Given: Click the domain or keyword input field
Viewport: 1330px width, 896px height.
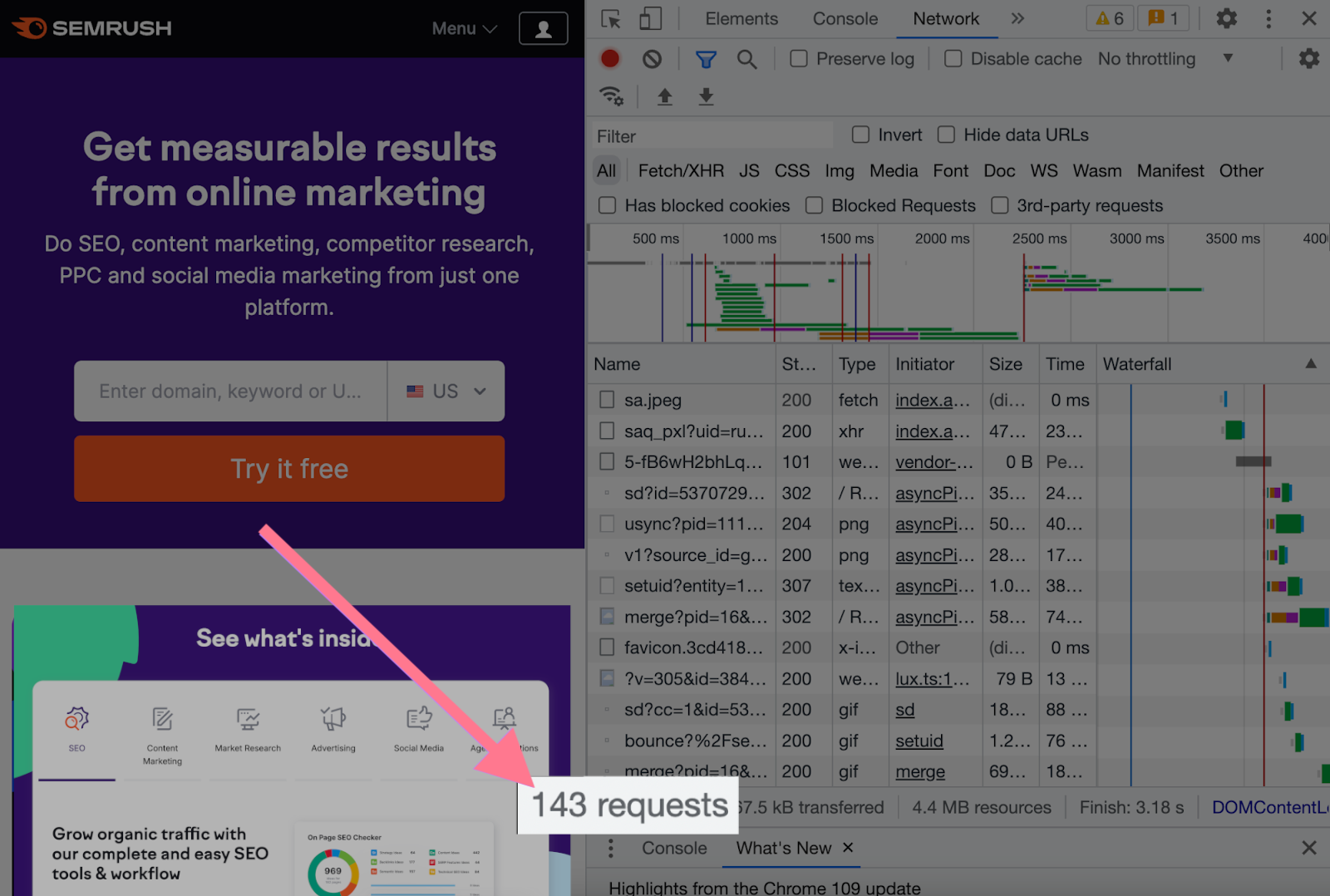Looking at the screenshot, I should pyautogui.click(x=230, y=391).
